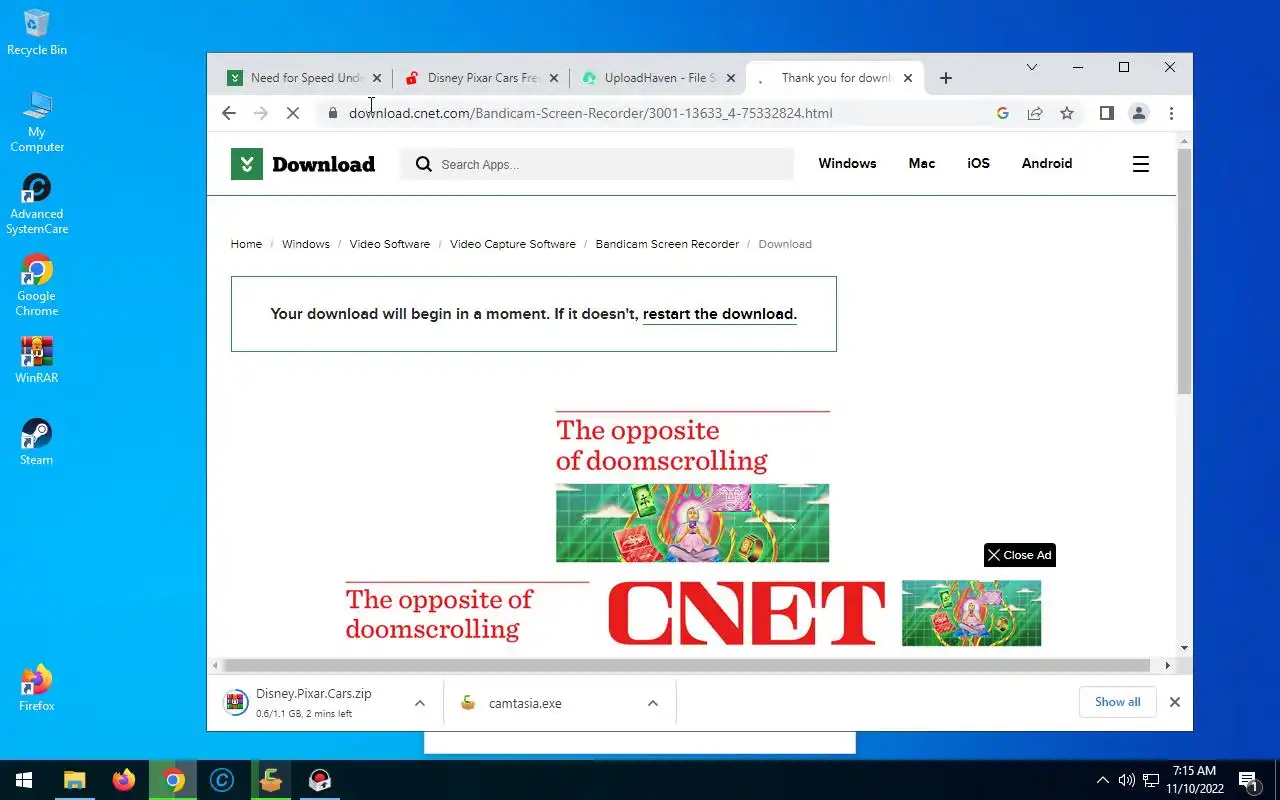The image size is (1280, 800).
Task: Click the CNET banner logo
Action: (x=746, y=612)
